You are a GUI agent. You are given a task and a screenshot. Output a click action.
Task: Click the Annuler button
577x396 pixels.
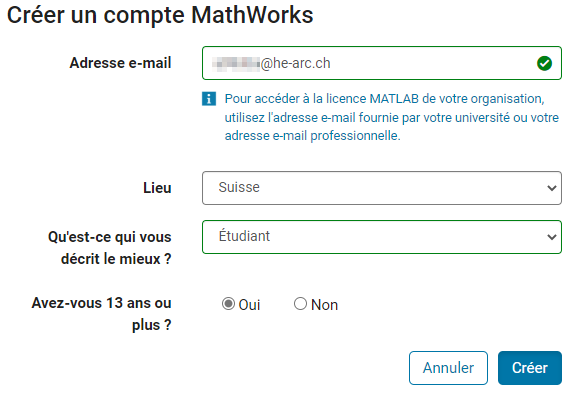448,368
